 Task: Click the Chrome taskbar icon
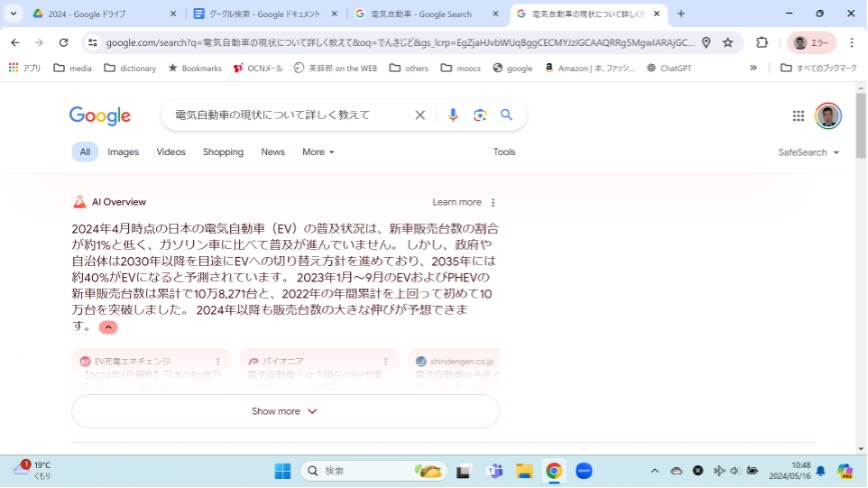[554, 471]
